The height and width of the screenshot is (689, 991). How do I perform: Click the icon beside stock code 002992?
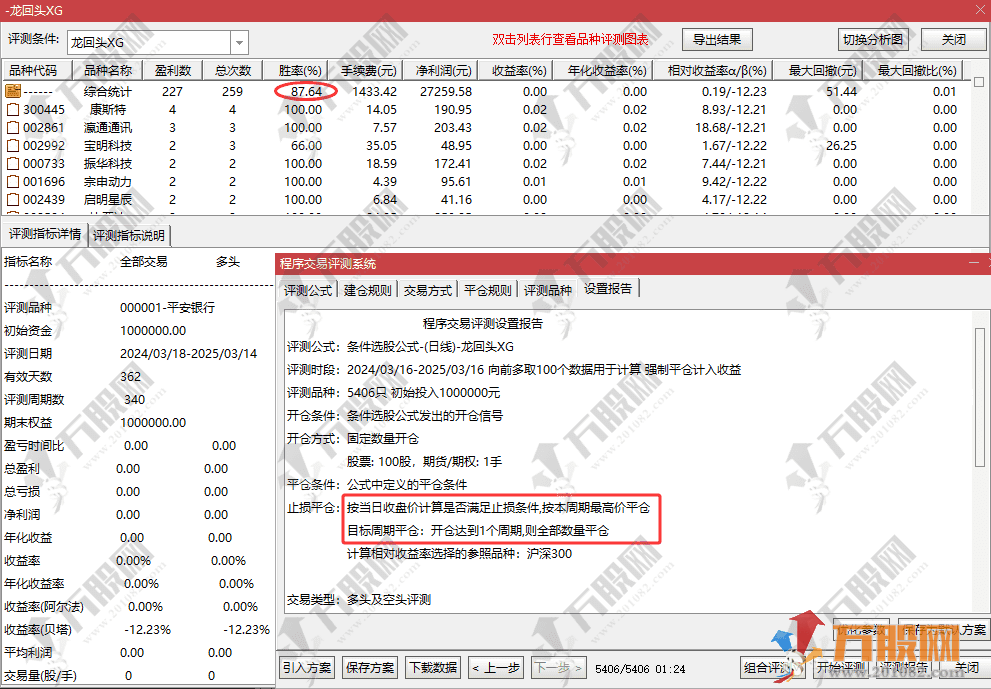pyautogui.click(x=13, y=145)
